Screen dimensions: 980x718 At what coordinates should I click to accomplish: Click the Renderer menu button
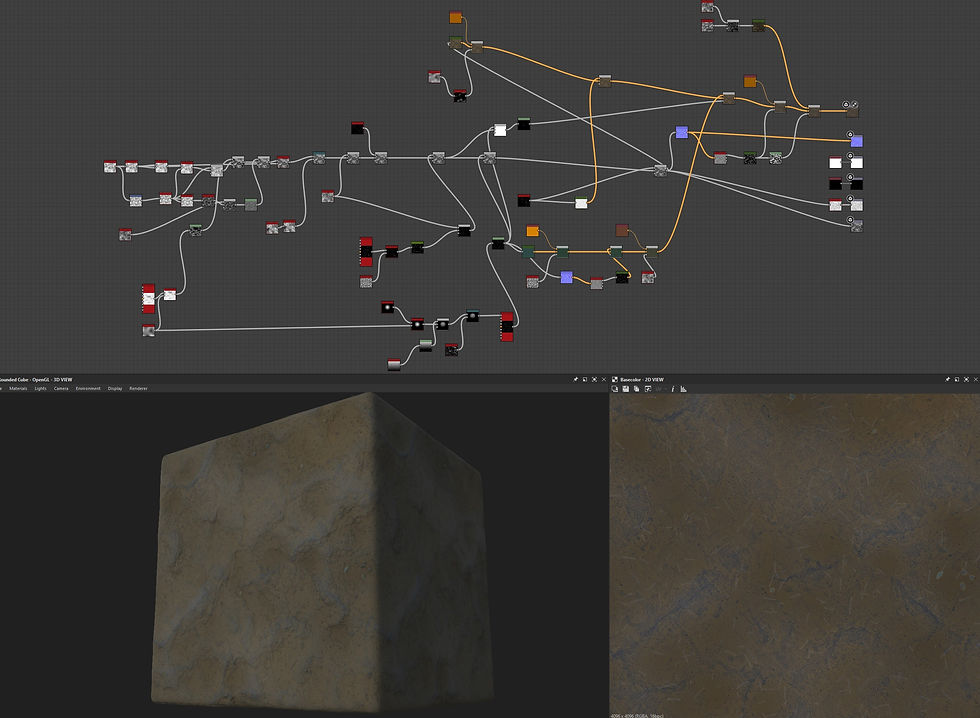point(138,389)
